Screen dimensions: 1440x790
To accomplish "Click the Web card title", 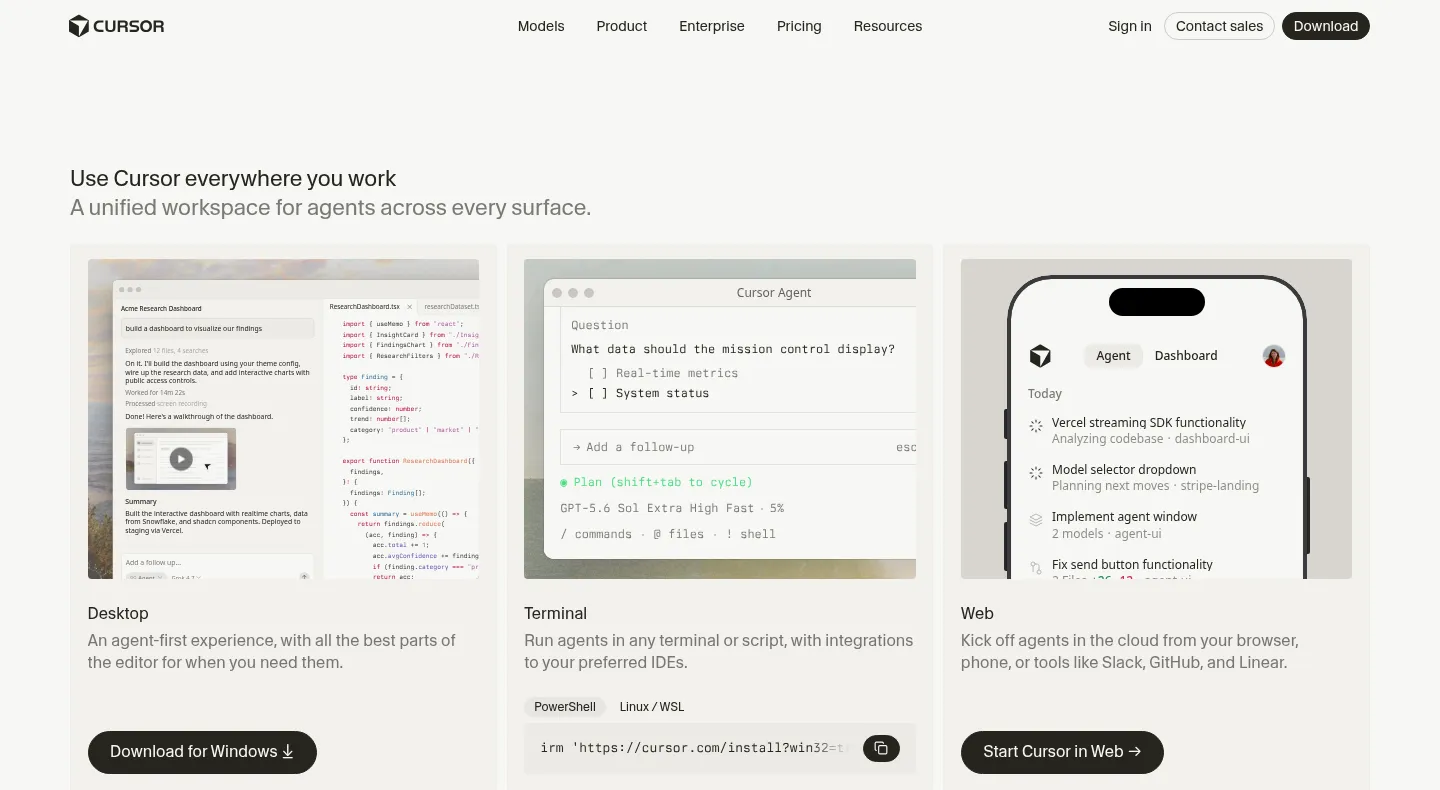I will click(x=977, y=614).
